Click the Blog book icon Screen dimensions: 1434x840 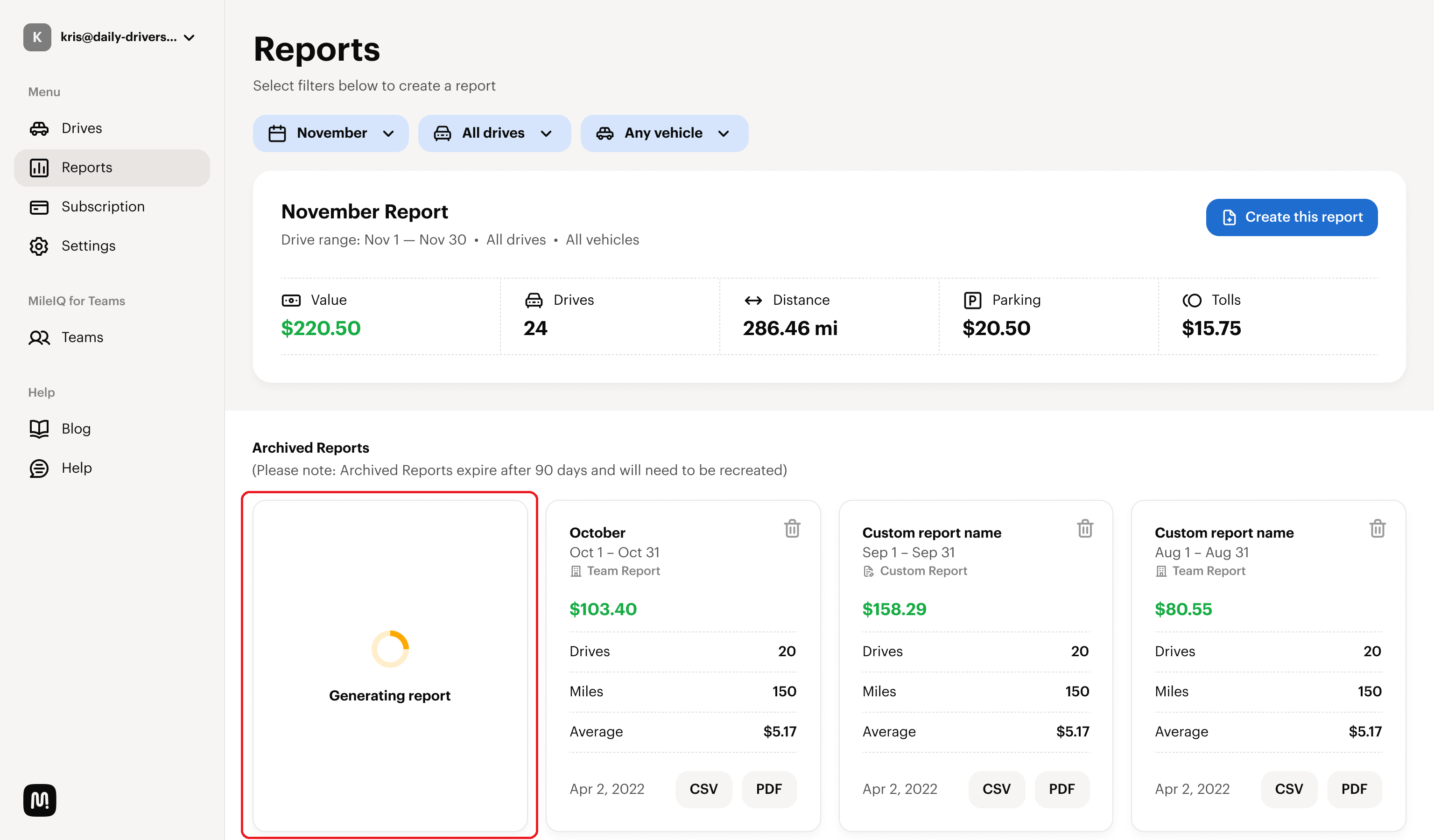(39, 429)
